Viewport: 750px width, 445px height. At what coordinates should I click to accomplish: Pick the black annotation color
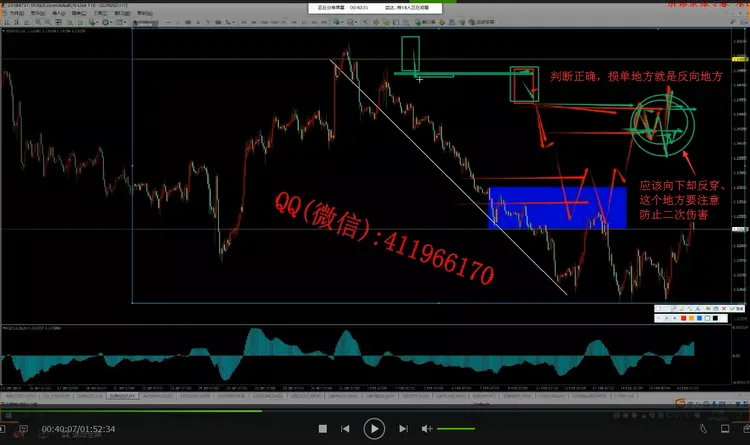[715, 318]
